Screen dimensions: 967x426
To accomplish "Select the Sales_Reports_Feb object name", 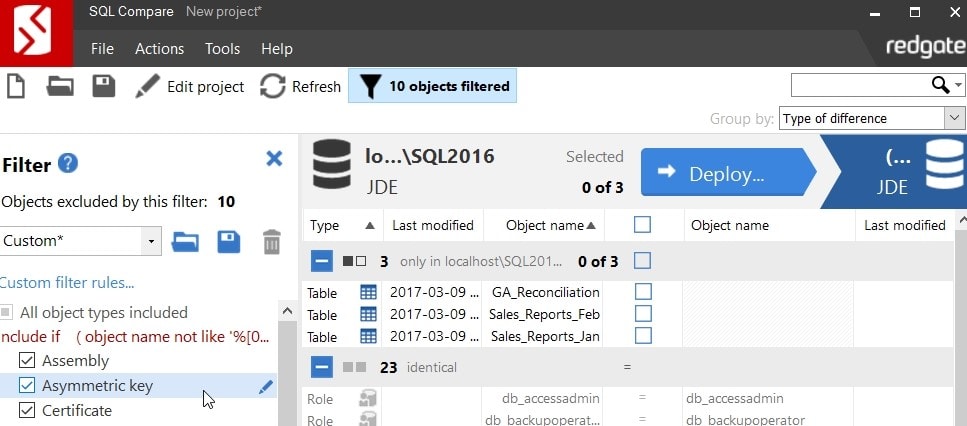I will click(x=544, y=314).
